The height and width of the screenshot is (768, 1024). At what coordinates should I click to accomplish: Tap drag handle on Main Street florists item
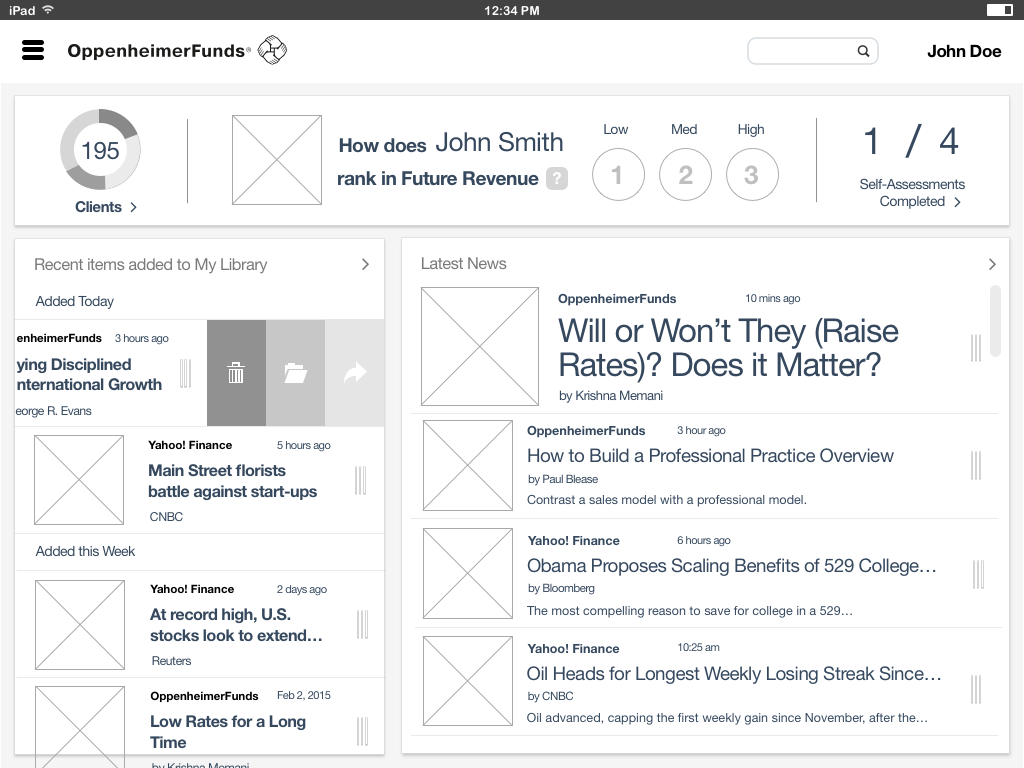click(x=360, y=480)
